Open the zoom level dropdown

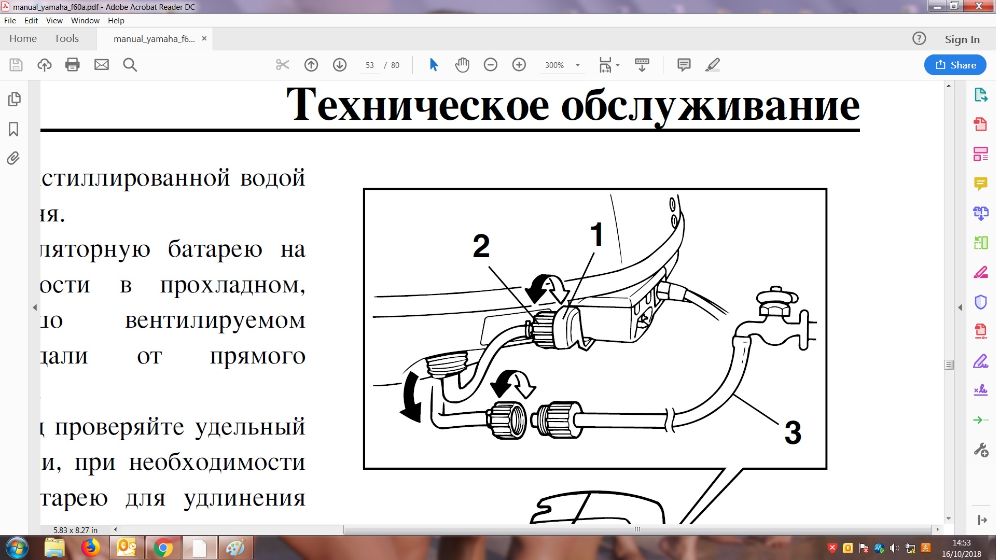[562, 65]
